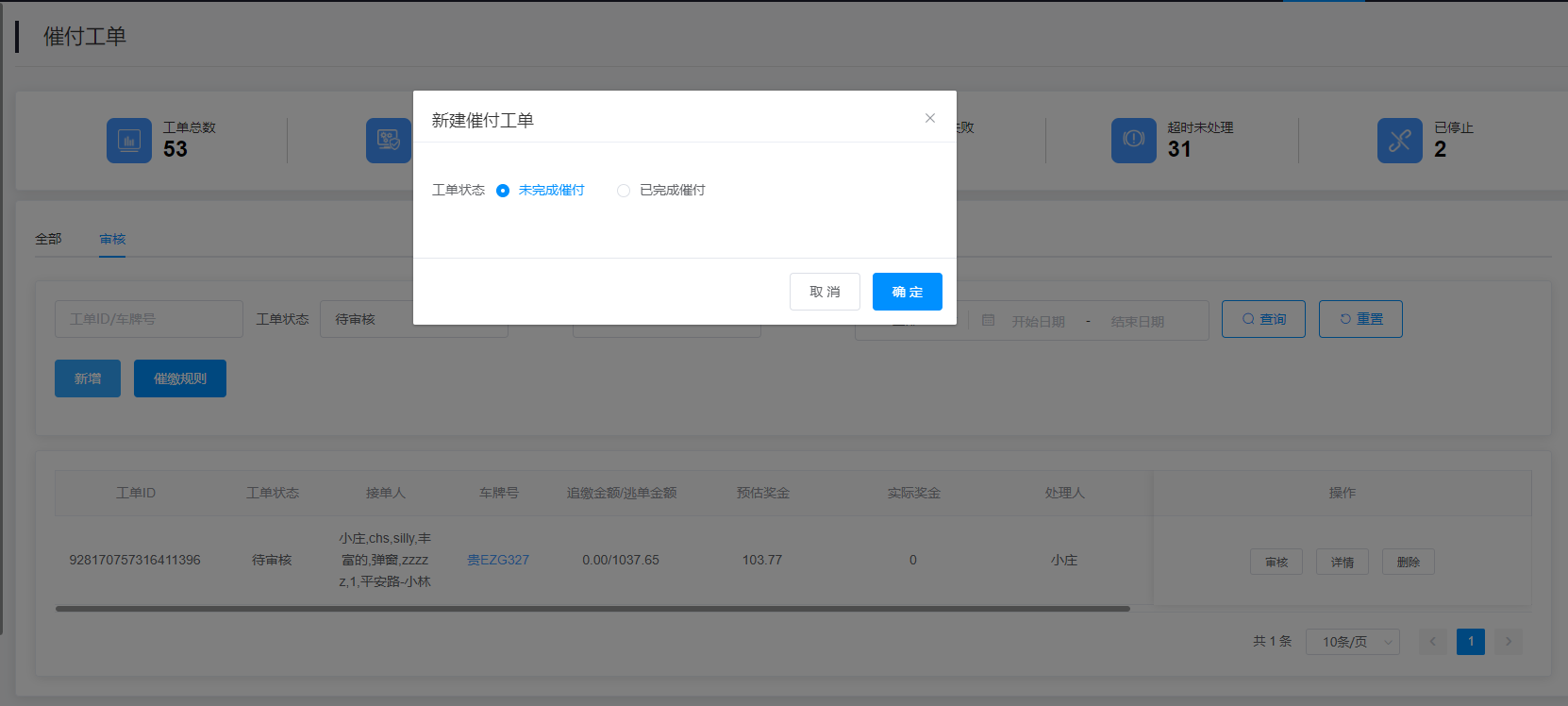Viewport: 1568px width, 706px height.
Task: Click the blue icon beside the dialog's left edge
Action: point(388,141)
